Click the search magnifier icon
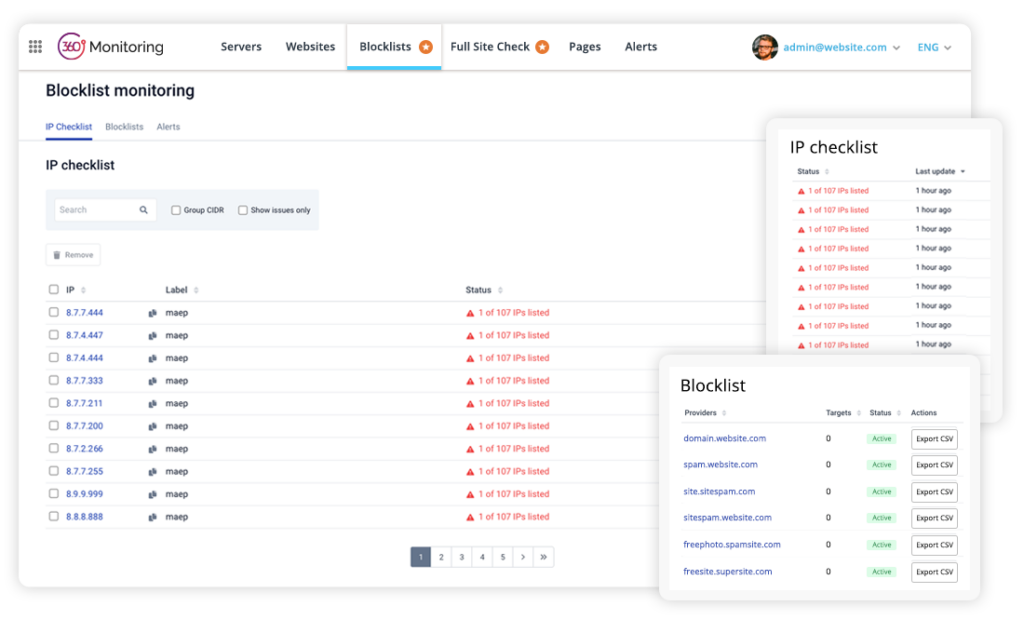 (143, 209)
